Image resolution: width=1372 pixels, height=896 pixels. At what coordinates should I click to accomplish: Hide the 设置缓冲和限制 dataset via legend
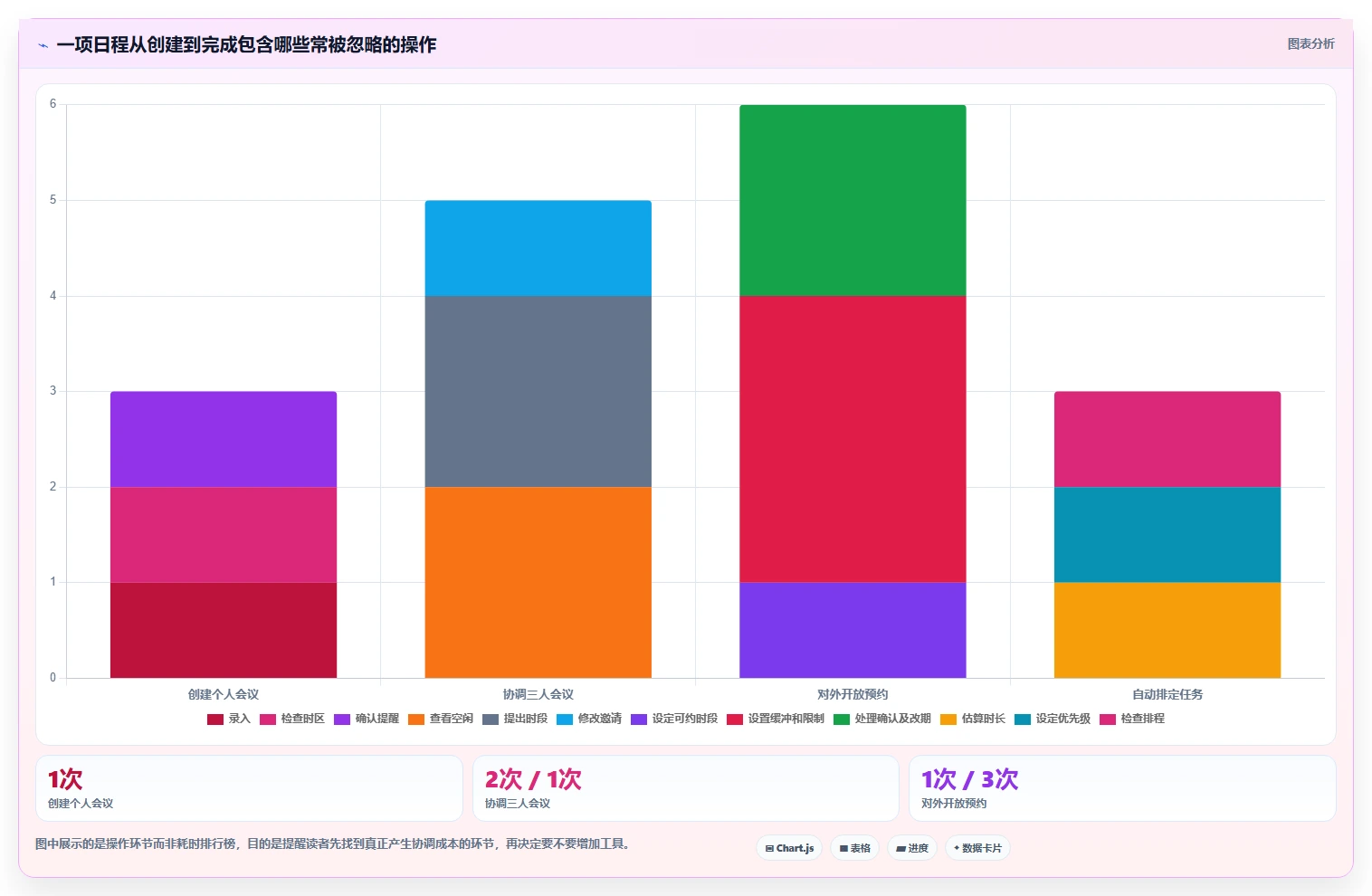(x=776, y=719)
